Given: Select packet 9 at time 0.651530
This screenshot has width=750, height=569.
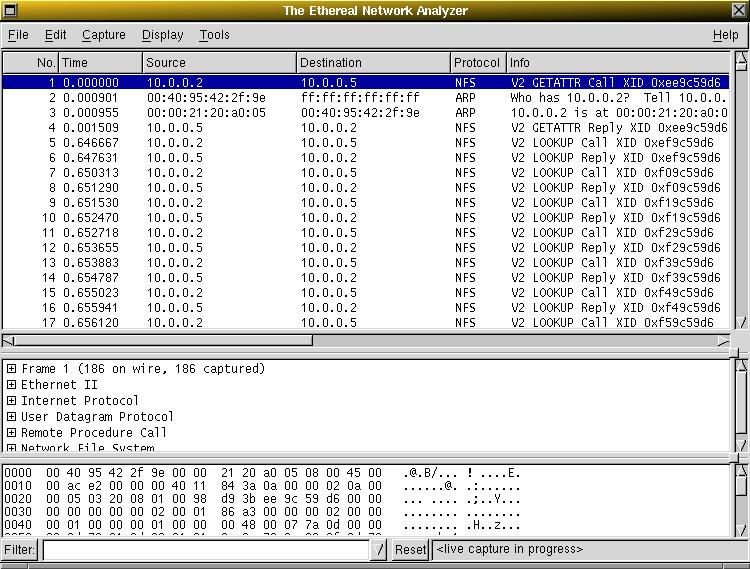Looking at the screenshot, I should coord(366,203).
